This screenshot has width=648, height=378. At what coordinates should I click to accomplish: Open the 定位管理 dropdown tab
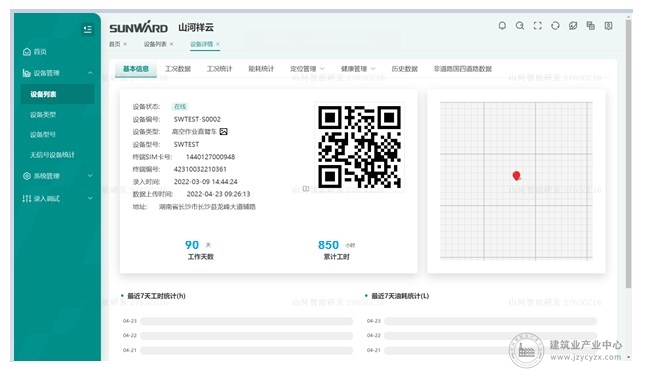click(x=307, y=69)
